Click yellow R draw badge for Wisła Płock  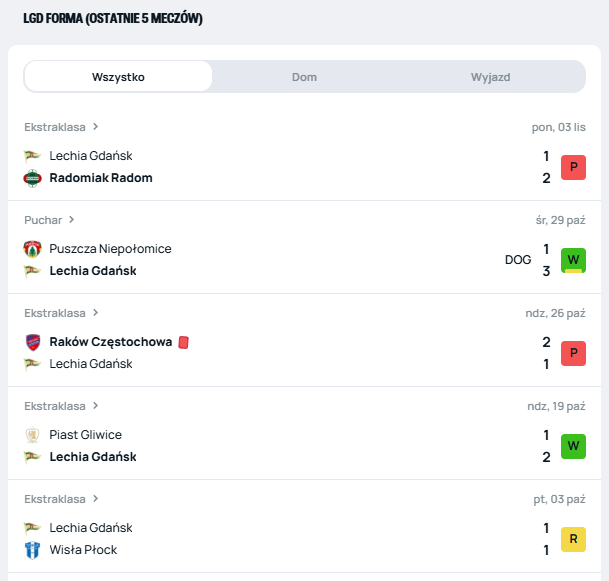coord(573,539)
